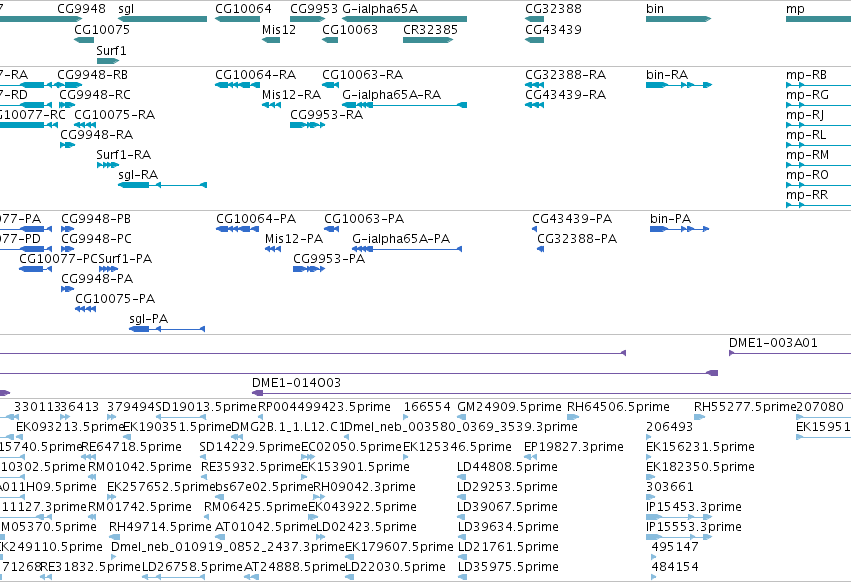Image resolution: width=851 pixels, height=582 pixels.
Task: Select the CG9948-PC protein label
Action: (x=96, y=239)
